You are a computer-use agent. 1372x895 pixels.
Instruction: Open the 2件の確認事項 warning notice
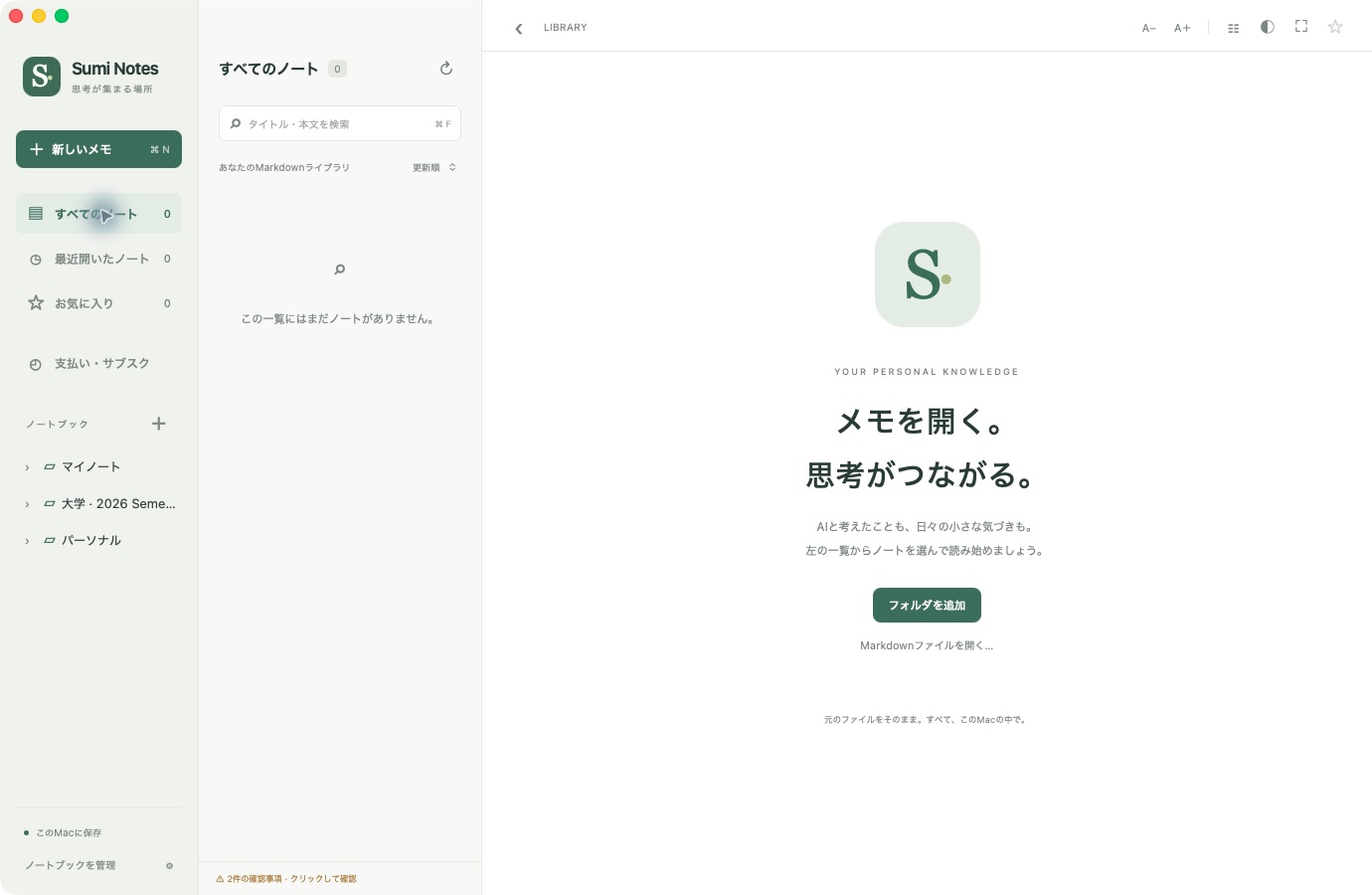tap(286, 879)
